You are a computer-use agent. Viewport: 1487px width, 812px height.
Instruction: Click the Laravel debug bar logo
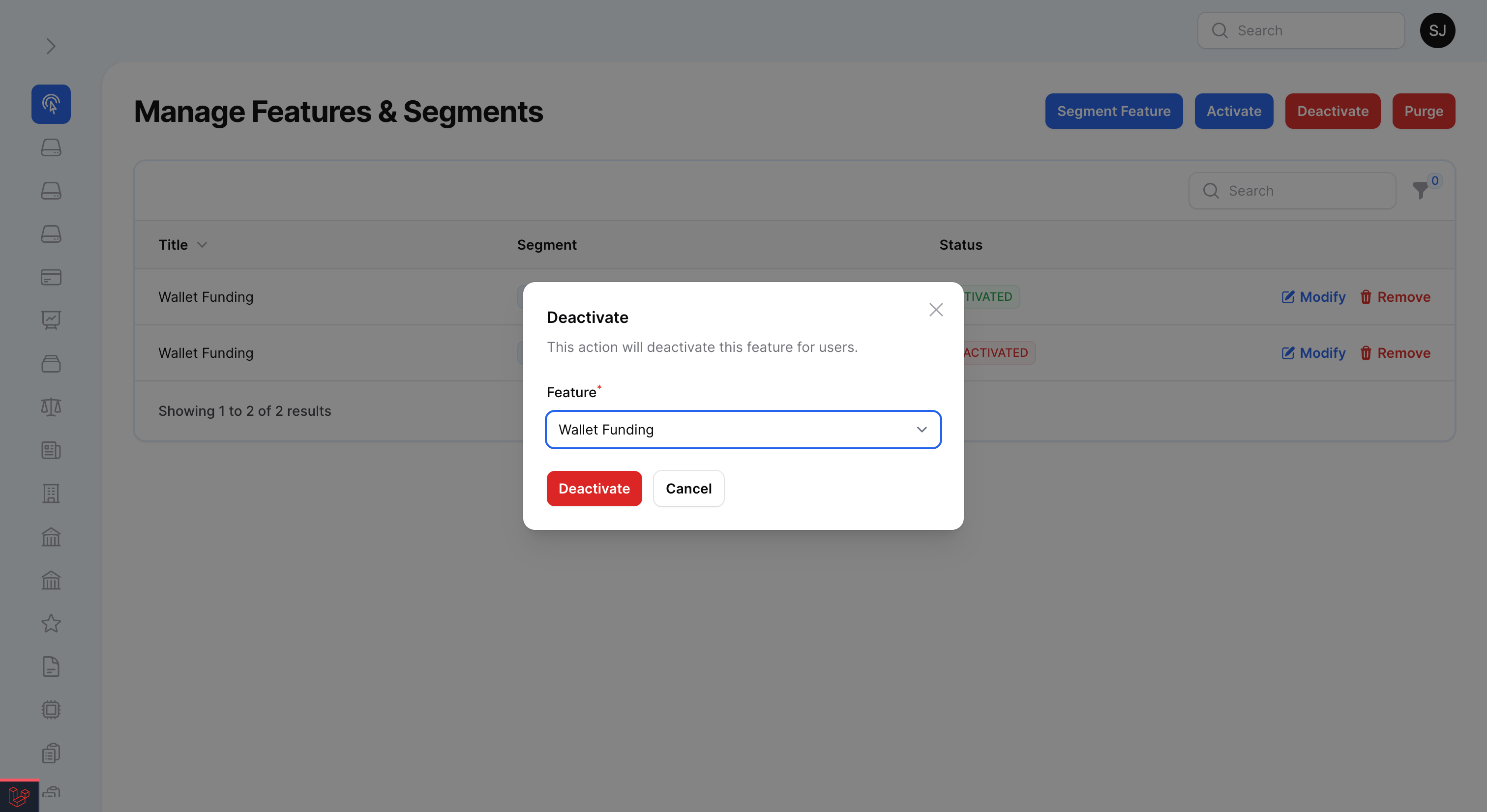point(19,796)
